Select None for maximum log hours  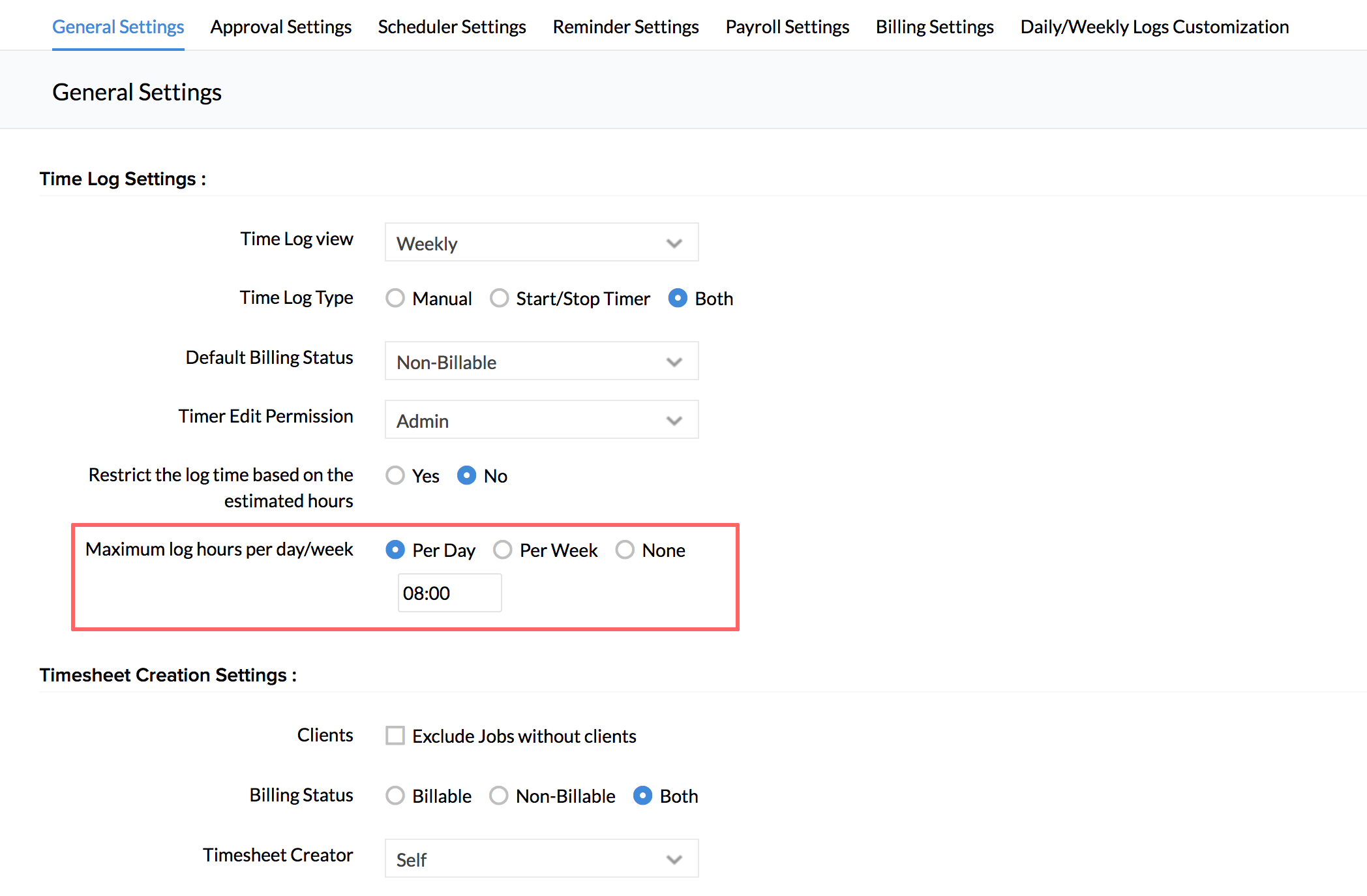(x=625, y=550)
